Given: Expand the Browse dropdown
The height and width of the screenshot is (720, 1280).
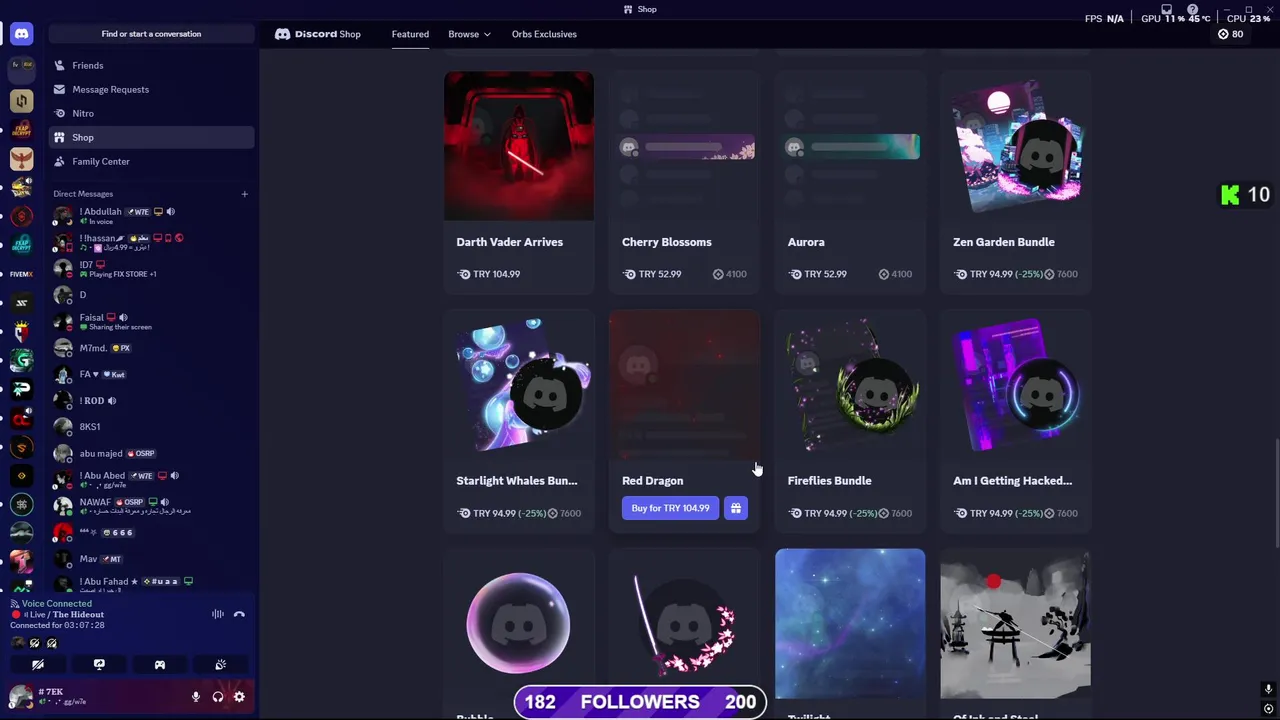Looking at the screenshot, I should (469, 34).
